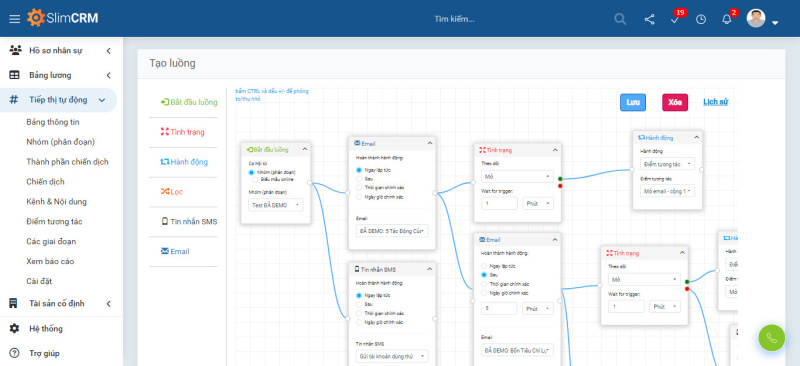This screenshot has width=800, height=366.
Task: Click the Trợ giúp question mark icon
Action: [14, 353]
